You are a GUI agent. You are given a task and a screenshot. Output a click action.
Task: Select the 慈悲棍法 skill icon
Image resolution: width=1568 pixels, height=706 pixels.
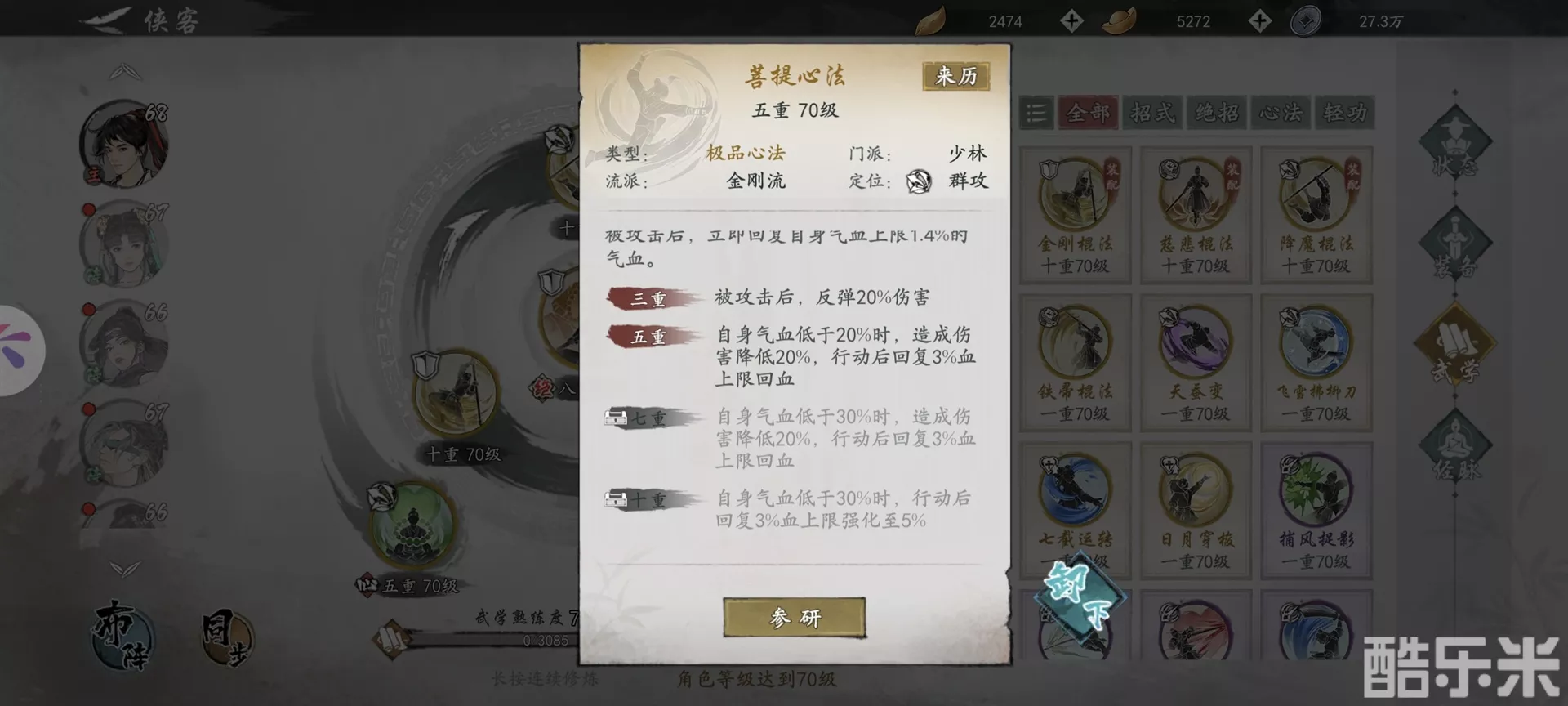(1195, 196)
